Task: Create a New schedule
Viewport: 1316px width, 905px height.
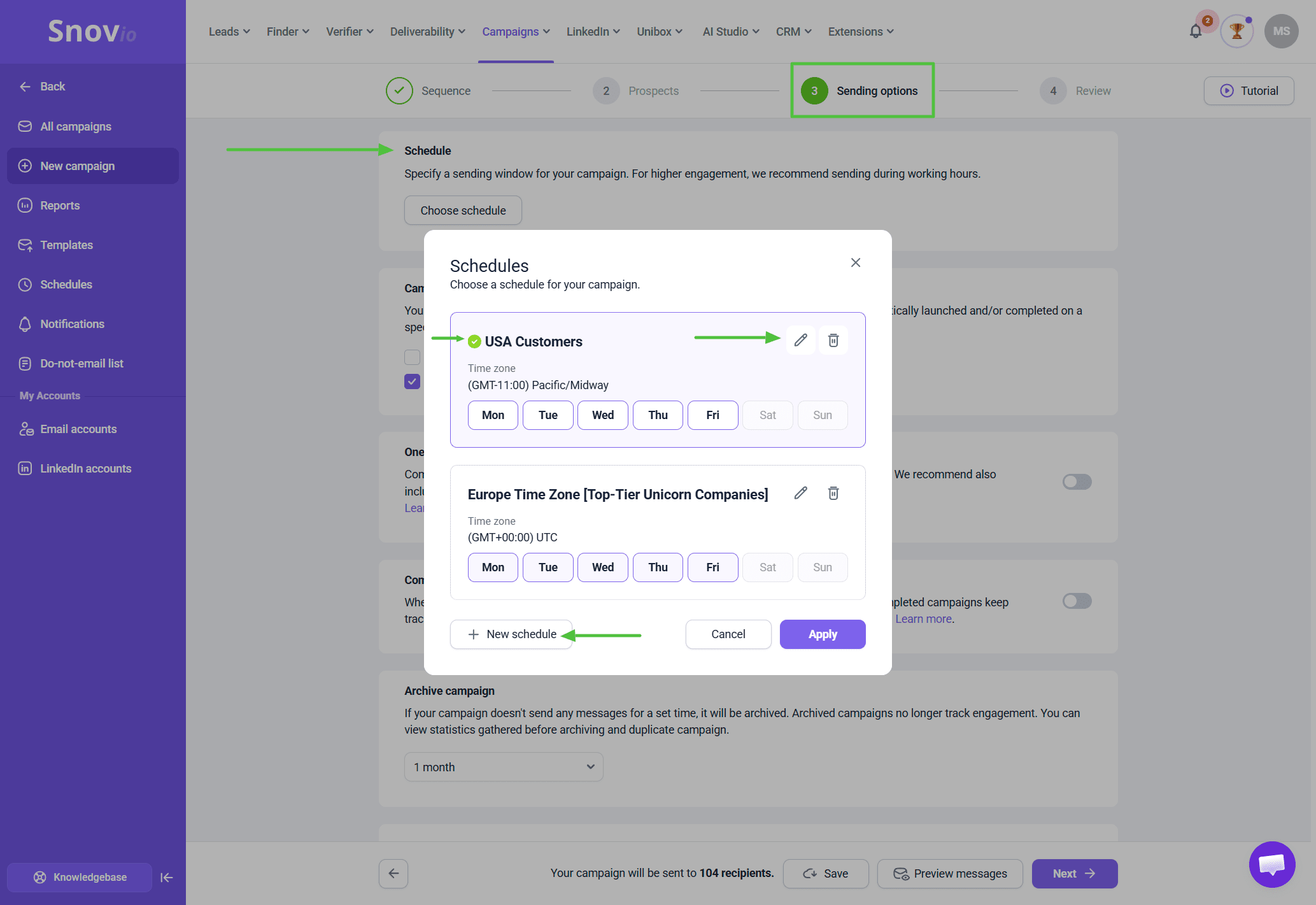Action: click(511, 634)
